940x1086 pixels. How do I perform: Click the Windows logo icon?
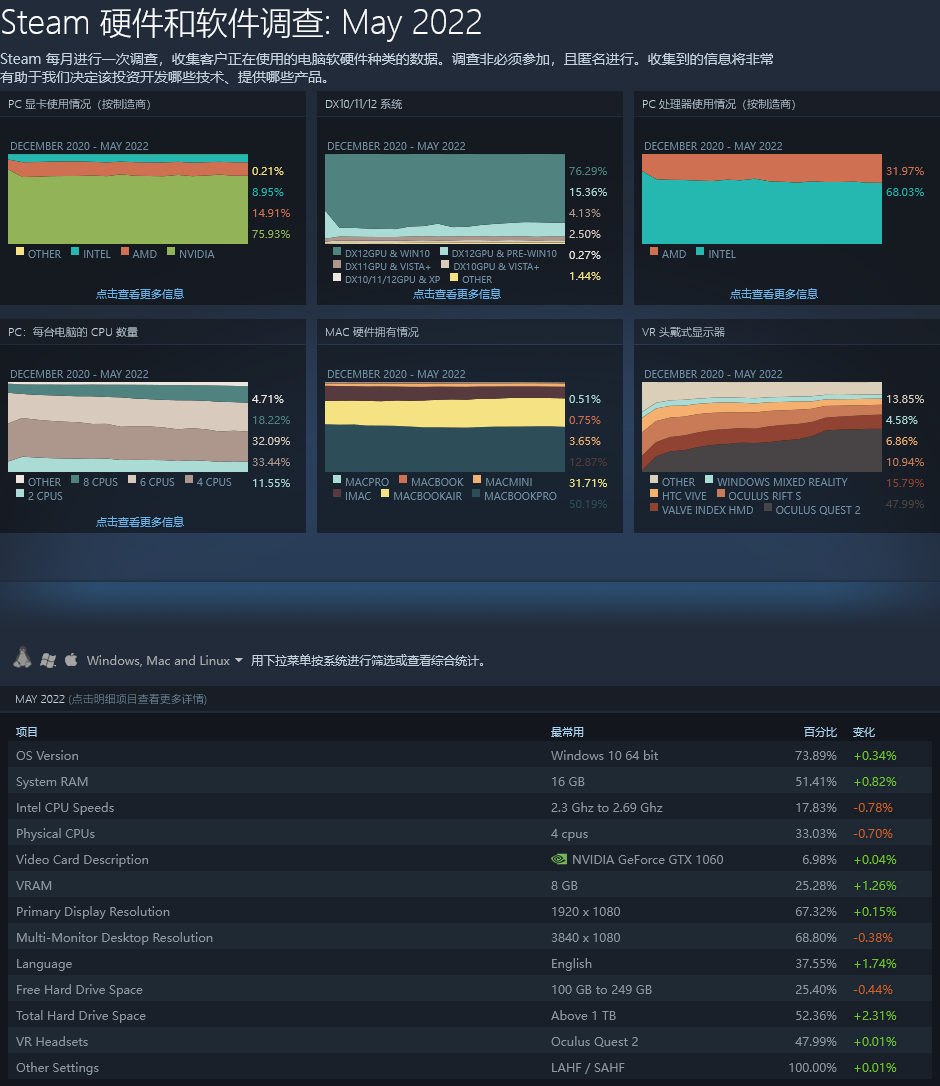48,660
